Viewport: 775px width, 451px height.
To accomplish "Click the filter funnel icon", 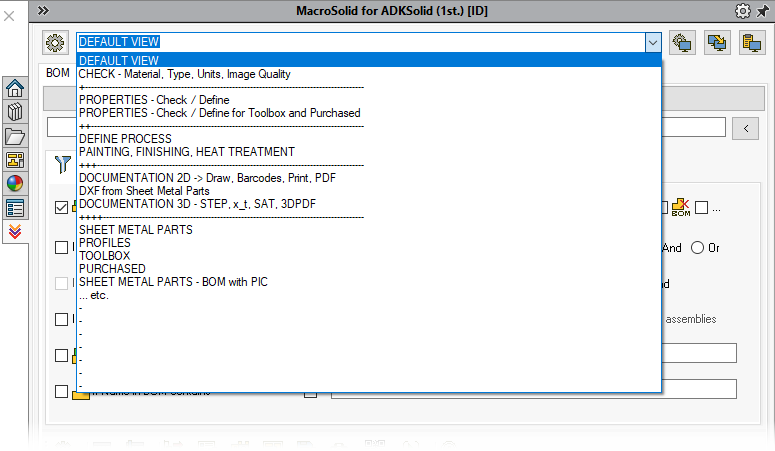I will pos(63,165).
